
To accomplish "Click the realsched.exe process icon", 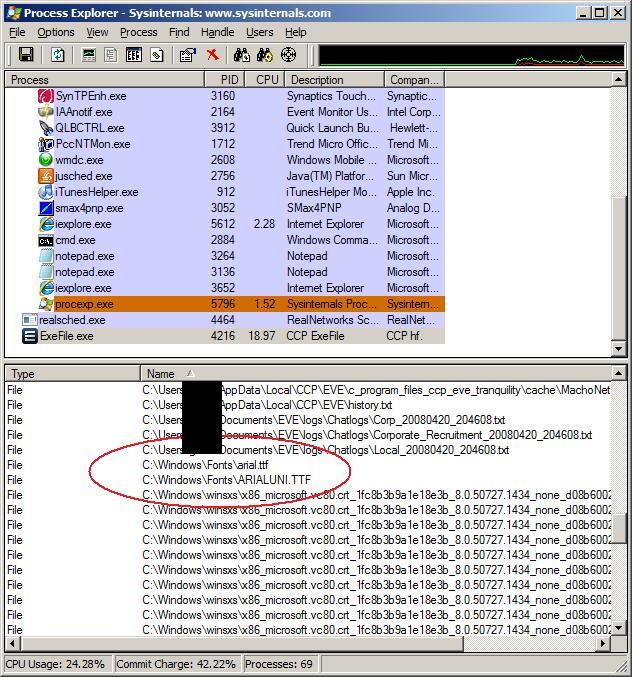I will click(x=30, y=320).
